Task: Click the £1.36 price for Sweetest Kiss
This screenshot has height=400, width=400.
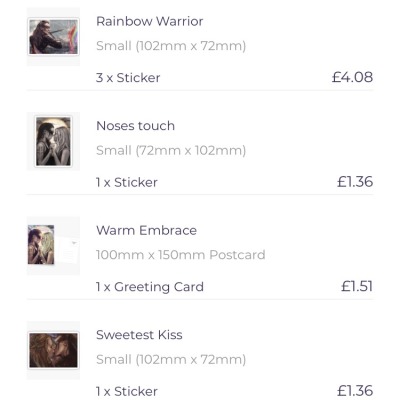Action: pyautogui.click(x=355, y=391)
